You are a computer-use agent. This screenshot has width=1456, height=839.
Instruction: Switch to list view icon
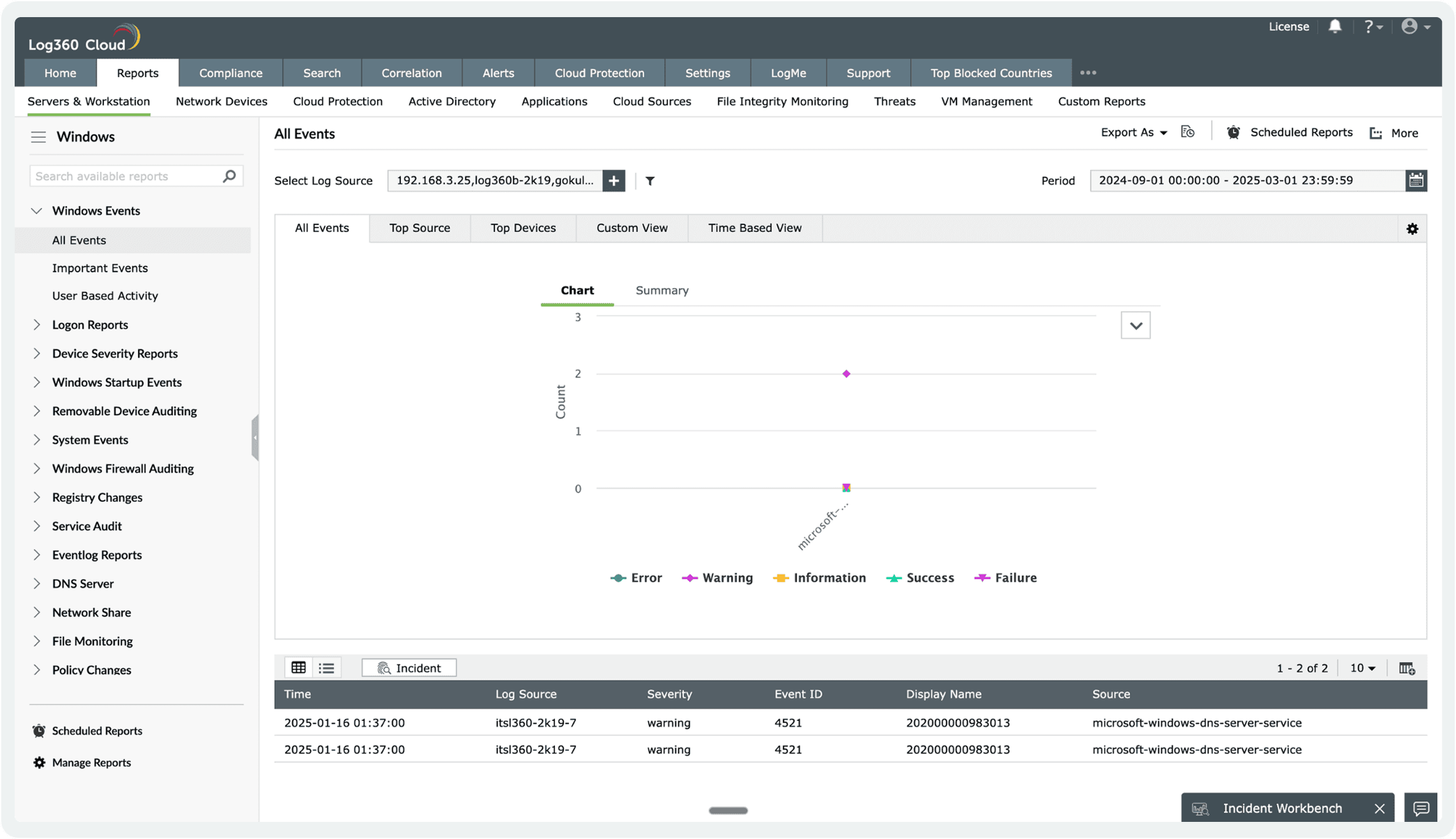point(326,668)
